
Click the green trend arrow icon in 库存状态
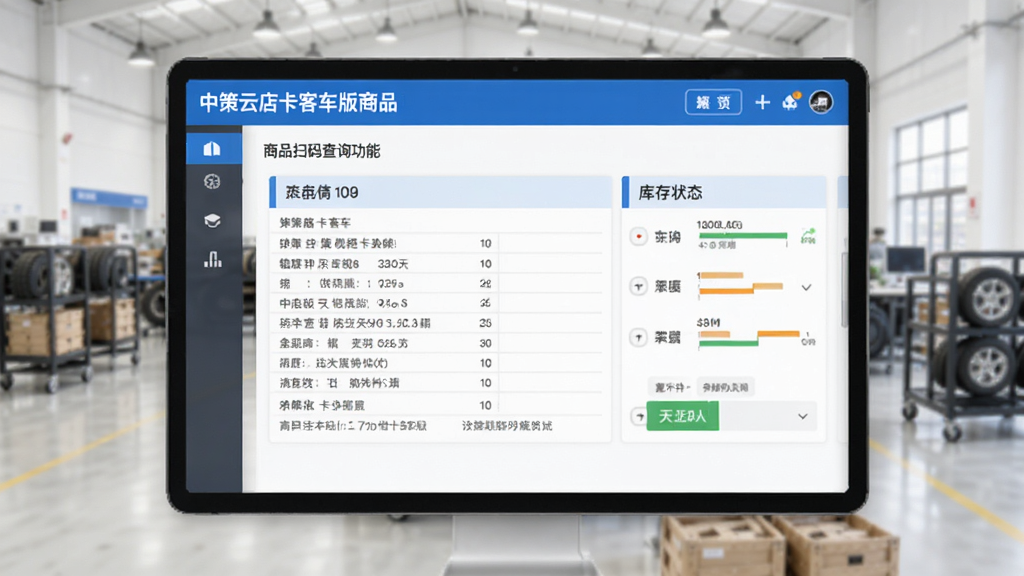(x=808, y=236)
